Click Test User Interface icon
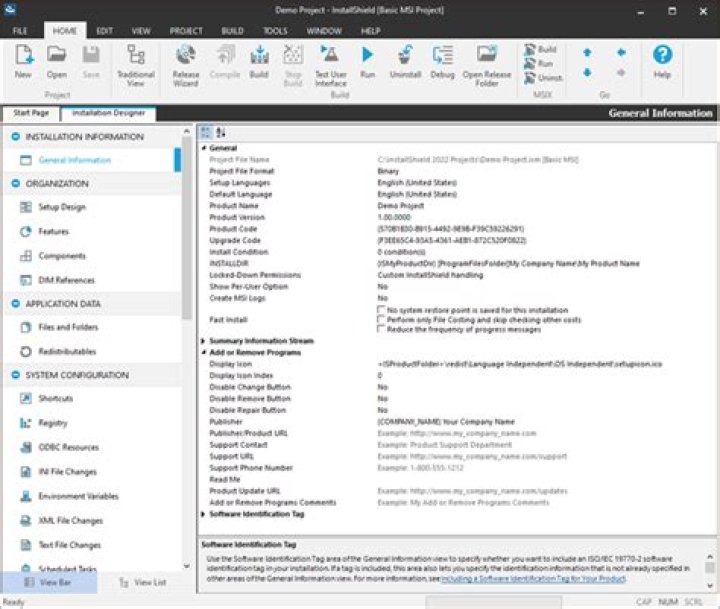 pyautogui.click(x=330, y=55)
